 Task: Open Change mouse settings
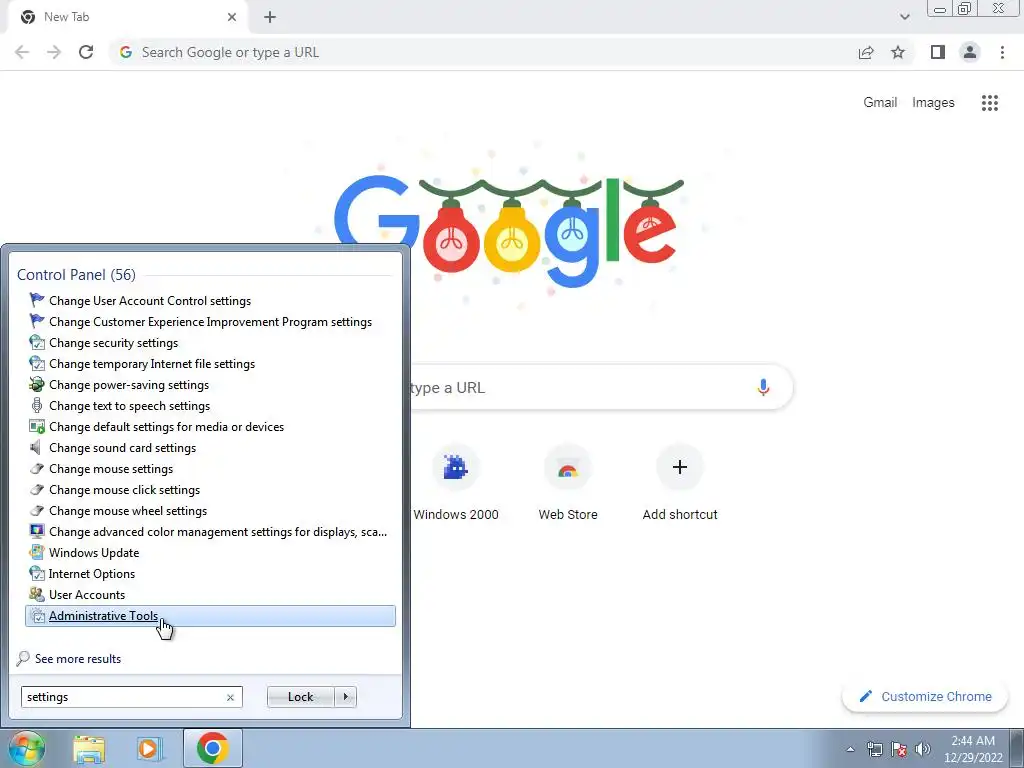(210, 469)
